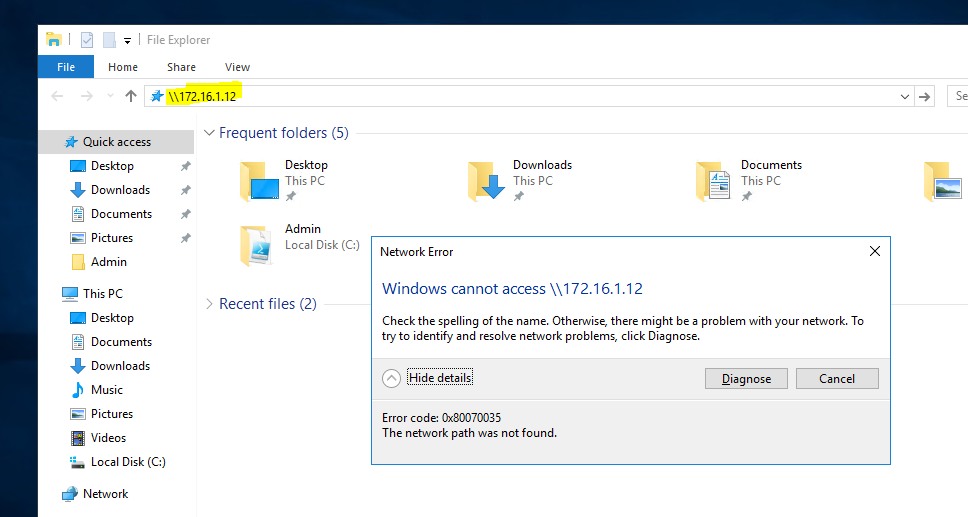The width and height of the screenshot is (968, 517).
Task: Click Hide details in Network Error dialog
Action: pyautogui.click(x=440, y=378)
